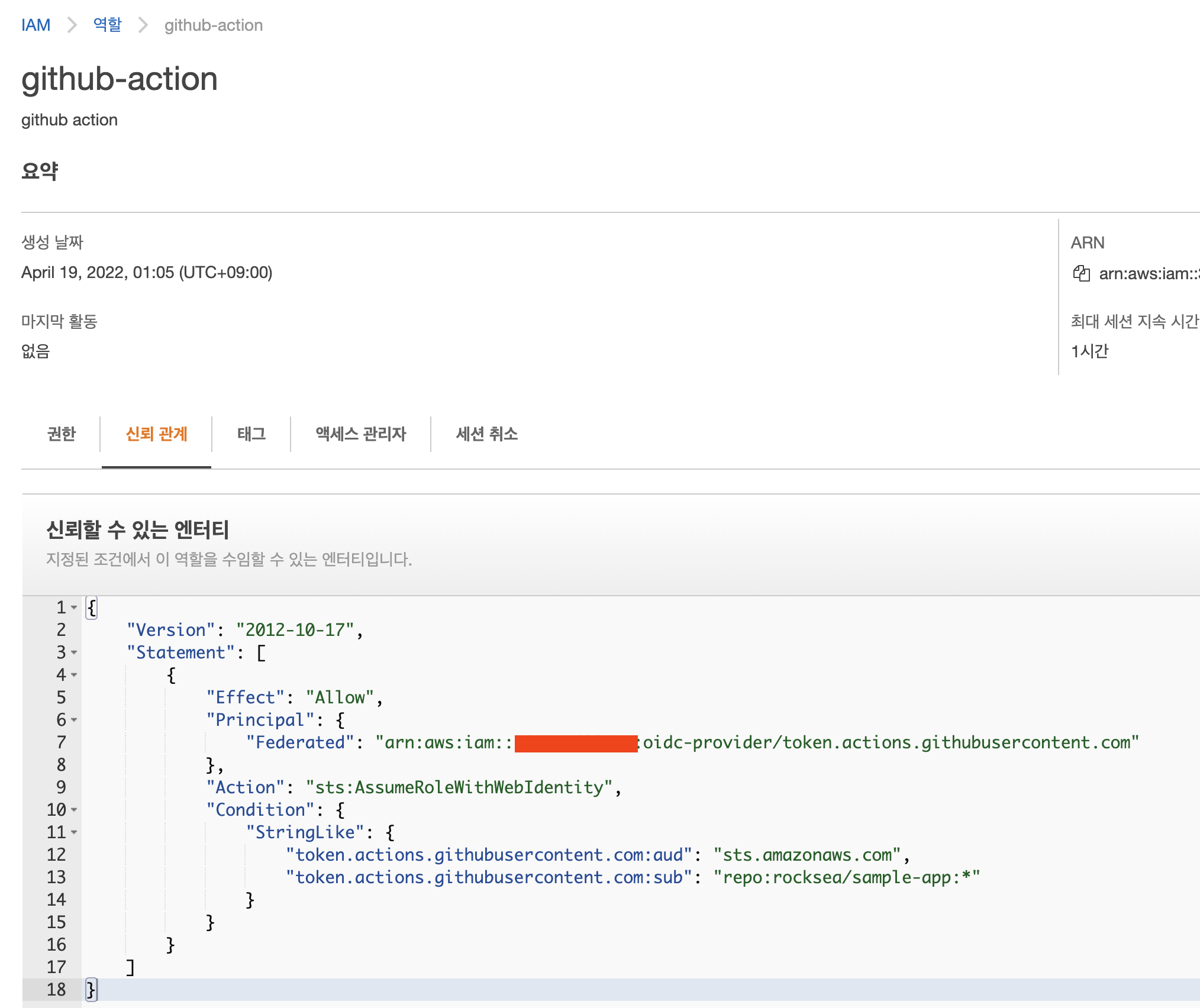Go to the 역할 breadcrumb link
The image size is (1200, 1008).
[107, 25]
